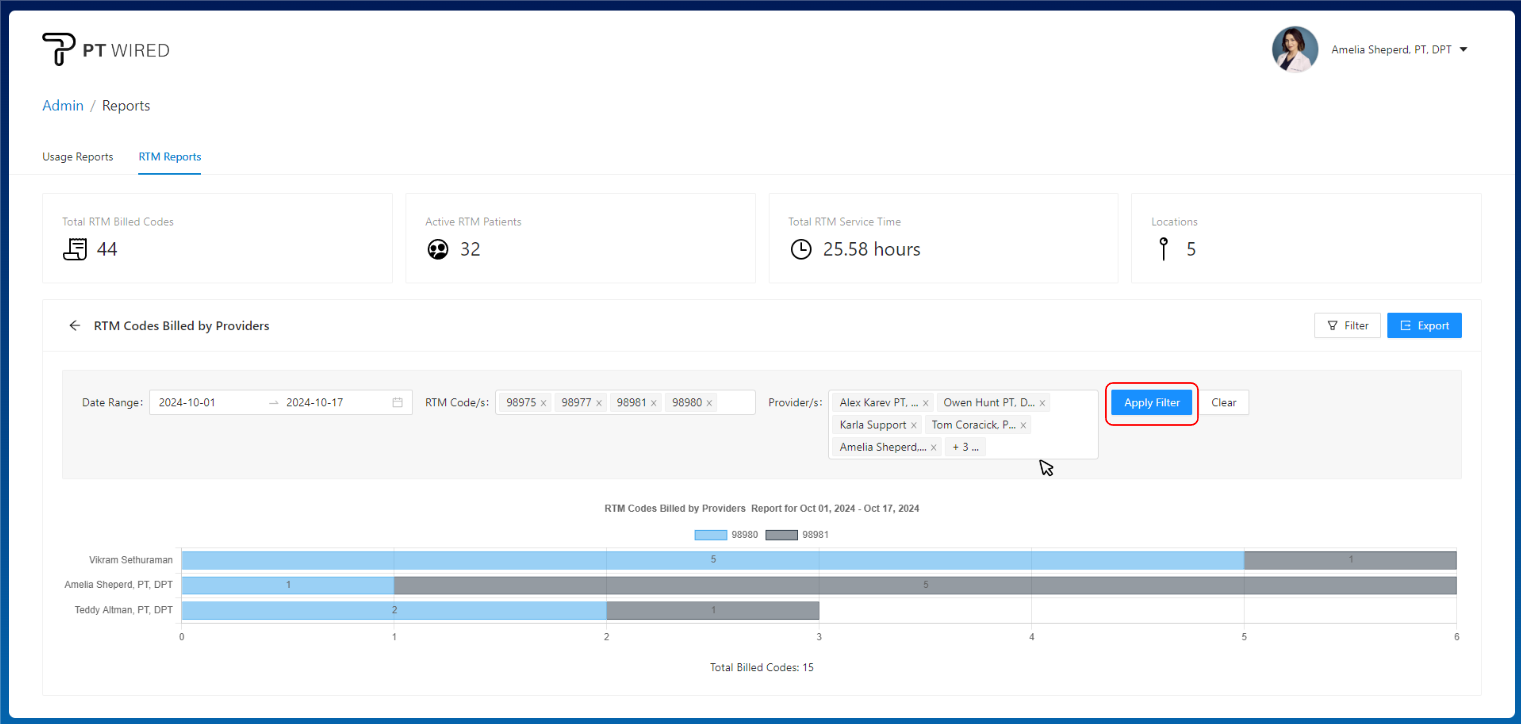
Task: Remove Tom Coracick provider tag
Action: coord(1023,425)
